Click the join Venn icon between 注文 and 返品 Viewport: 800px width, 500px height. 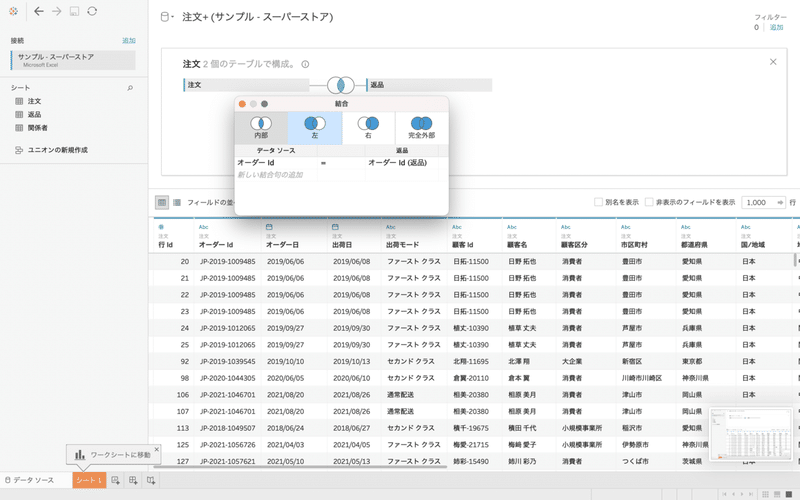pyautogui.click(x=340, y=85)
